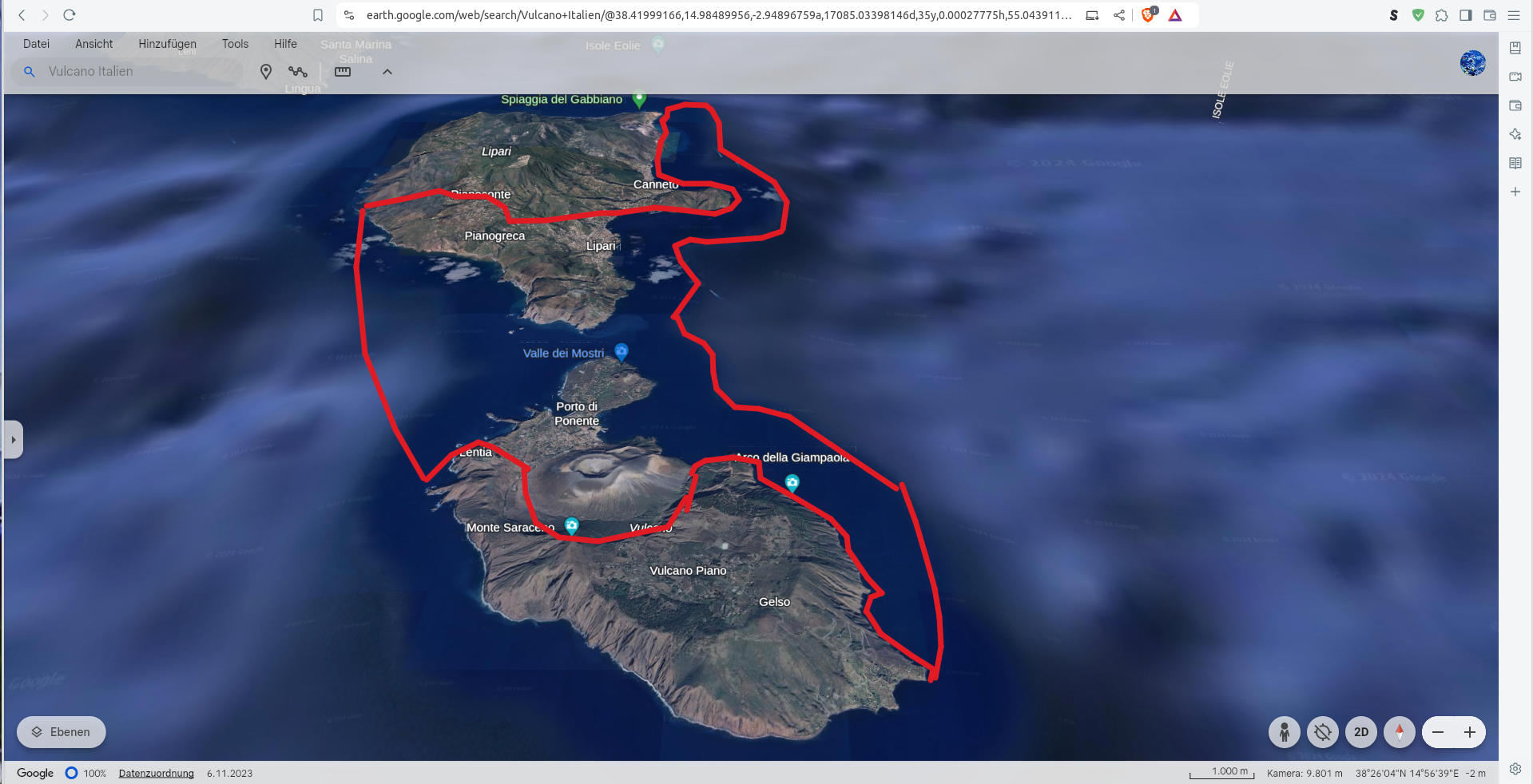This screenshot has height=784, width=1533.
Task: Click the Vulcano Piano place label
Action: (x=688, y=571)
